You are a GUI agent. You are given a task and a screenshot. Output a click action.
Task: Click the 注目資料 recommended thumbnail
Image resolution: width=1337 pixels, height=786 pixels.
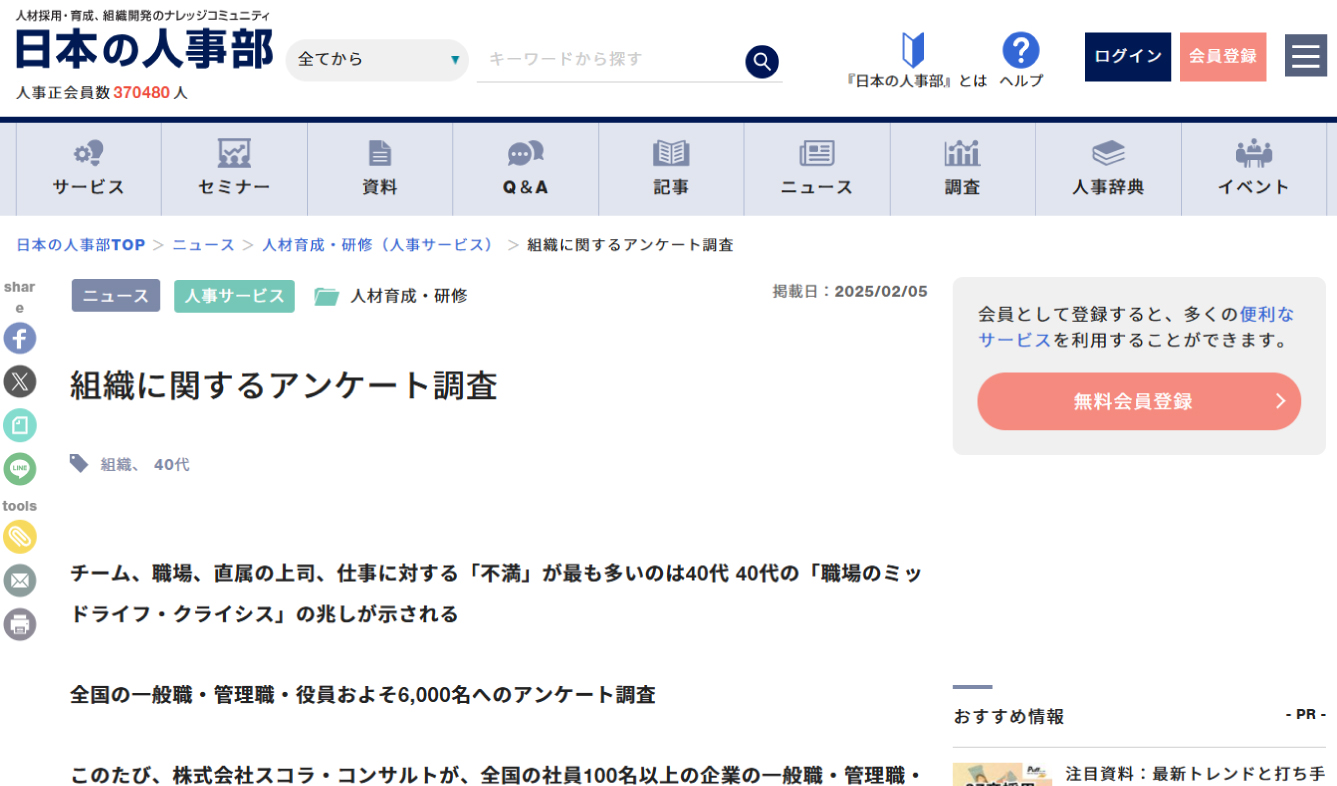point(1002,774)
